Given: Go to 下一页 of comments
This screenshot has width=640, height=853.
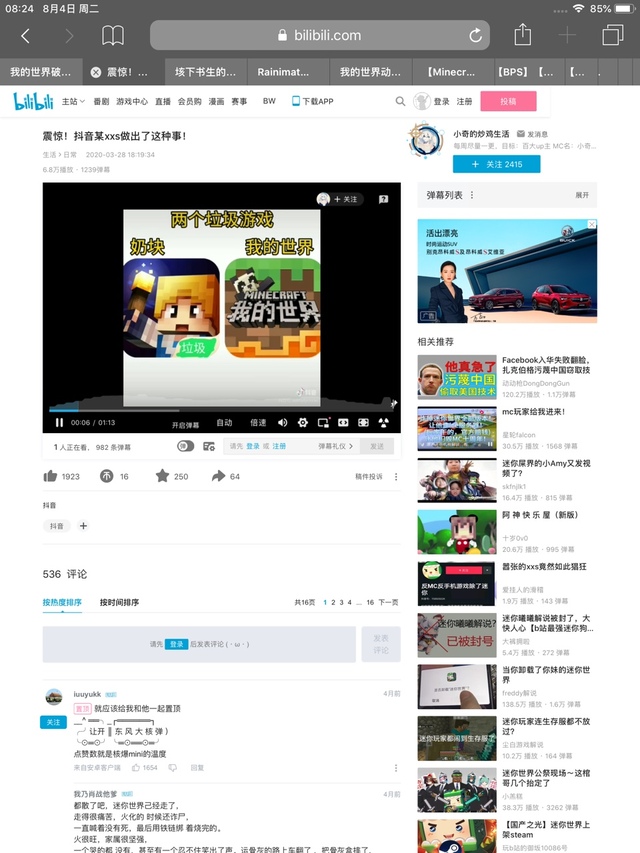Looking at the screenshot, I should (389, 602).
